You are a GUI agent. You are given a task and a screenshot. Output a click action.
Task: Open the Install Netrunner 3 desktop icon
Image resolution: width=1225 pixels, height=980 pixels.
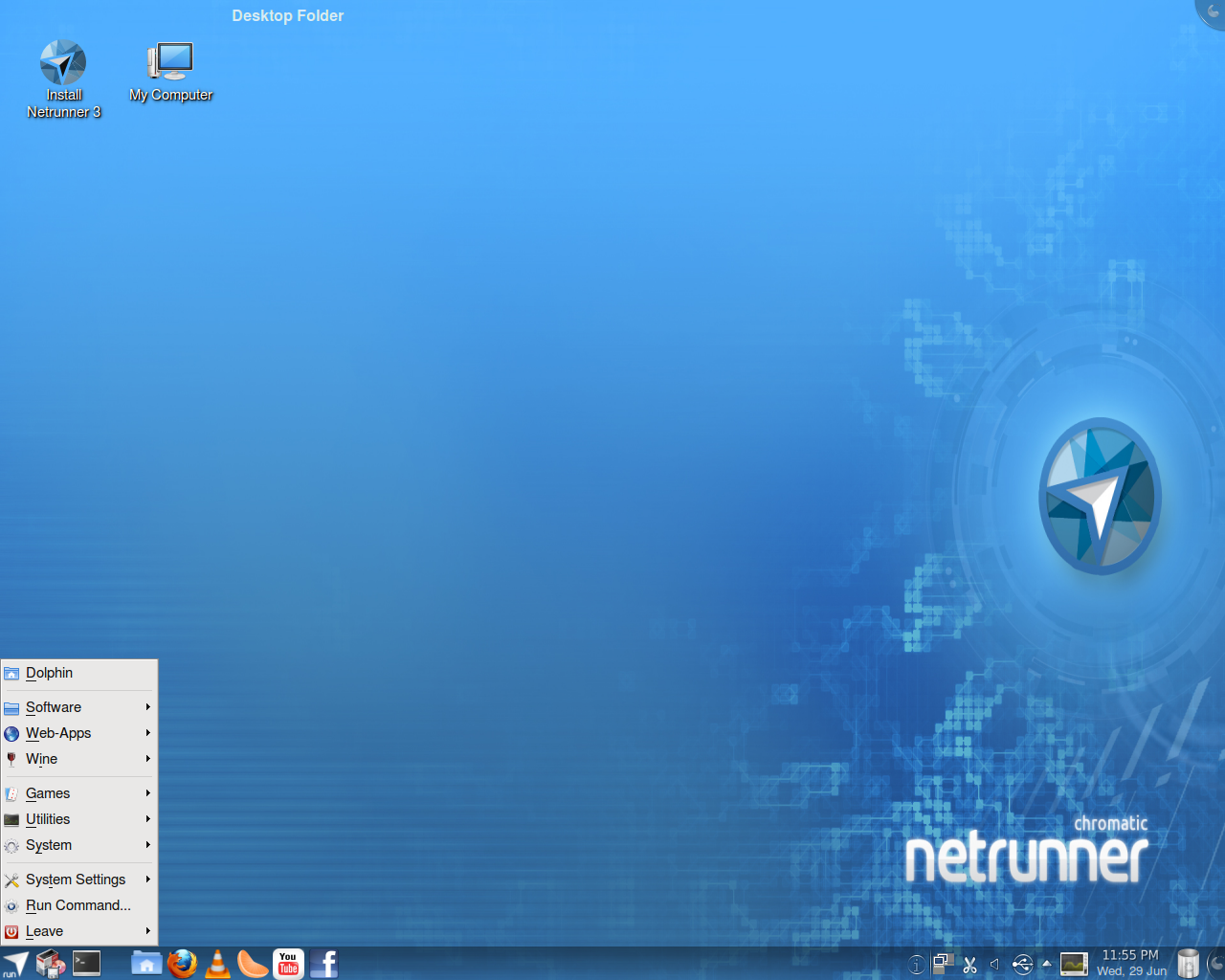pos(63,78)
